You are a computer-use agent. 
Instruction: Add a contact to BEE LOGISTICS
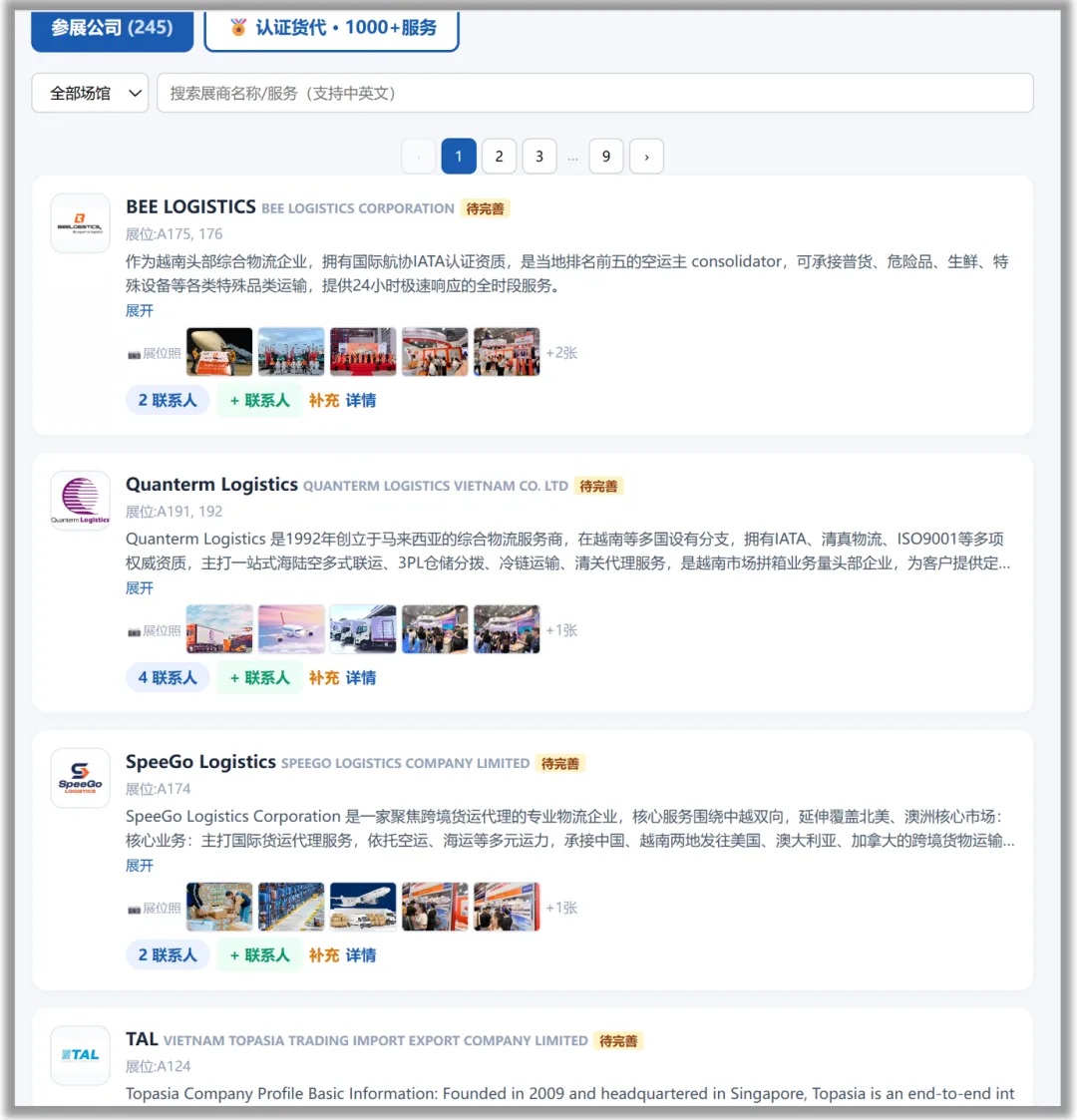(x=260, y=400)
